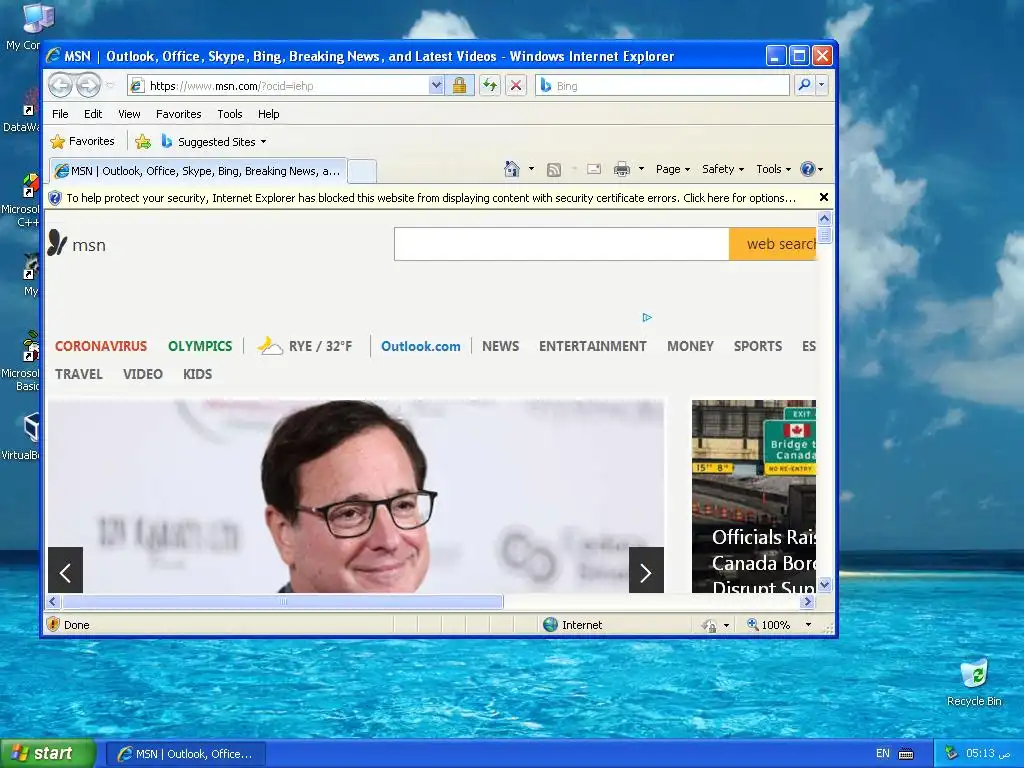Open the File menu
The width and height of the screenshot is (1024, 768).
coord(60,114)
